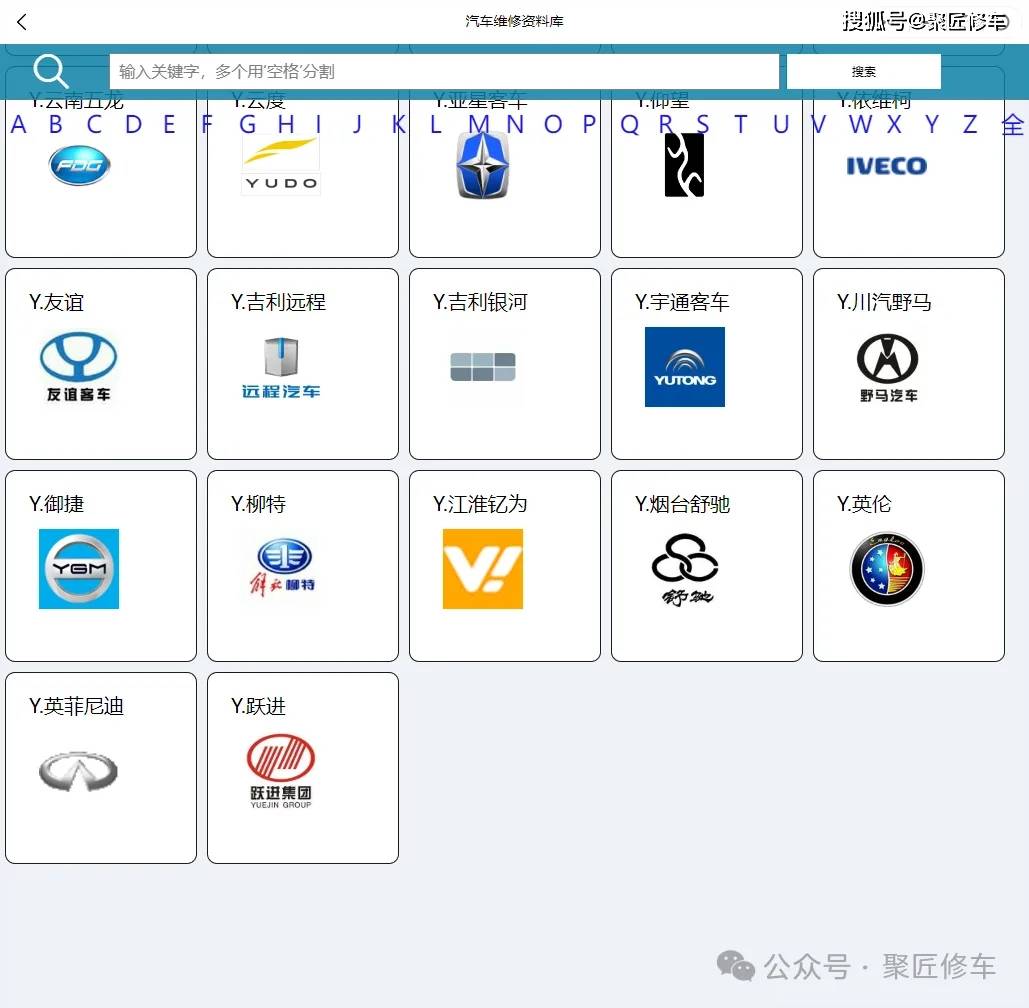Select the 仰望 black emblem logo

pos(684,165)
